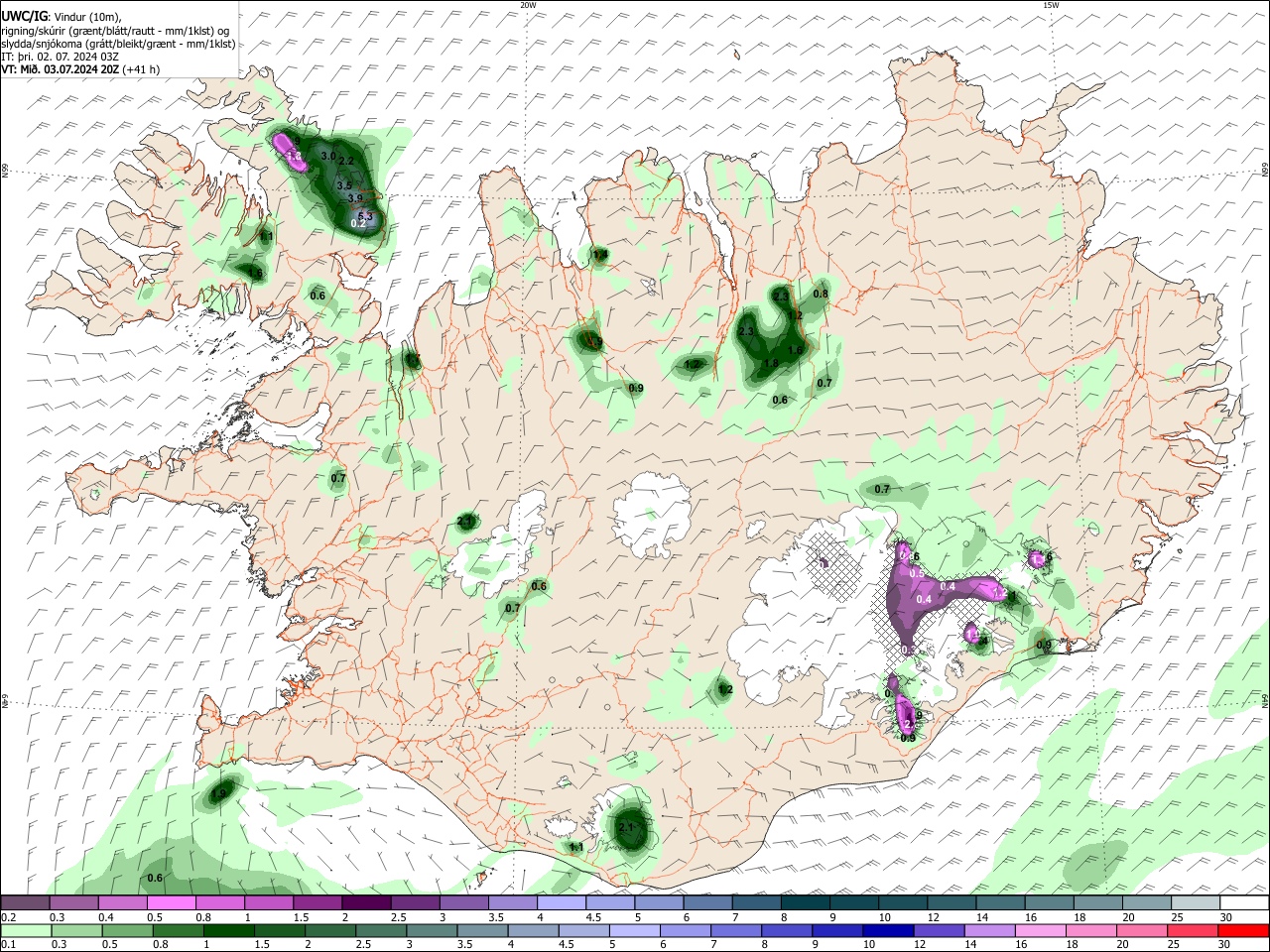Click the white 30 swatch ending the upper legend row
Viewport: 1270px width, 952px height.
coord(1244,903)
